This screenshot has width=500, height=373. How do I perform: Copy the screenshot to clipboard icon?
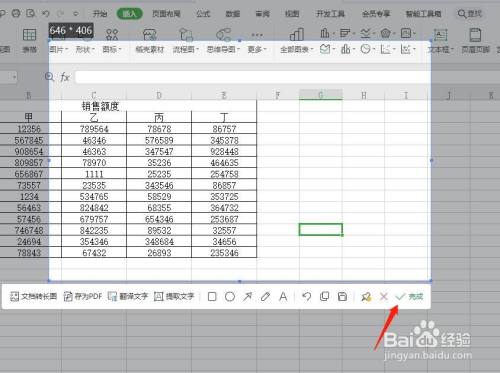324,296
